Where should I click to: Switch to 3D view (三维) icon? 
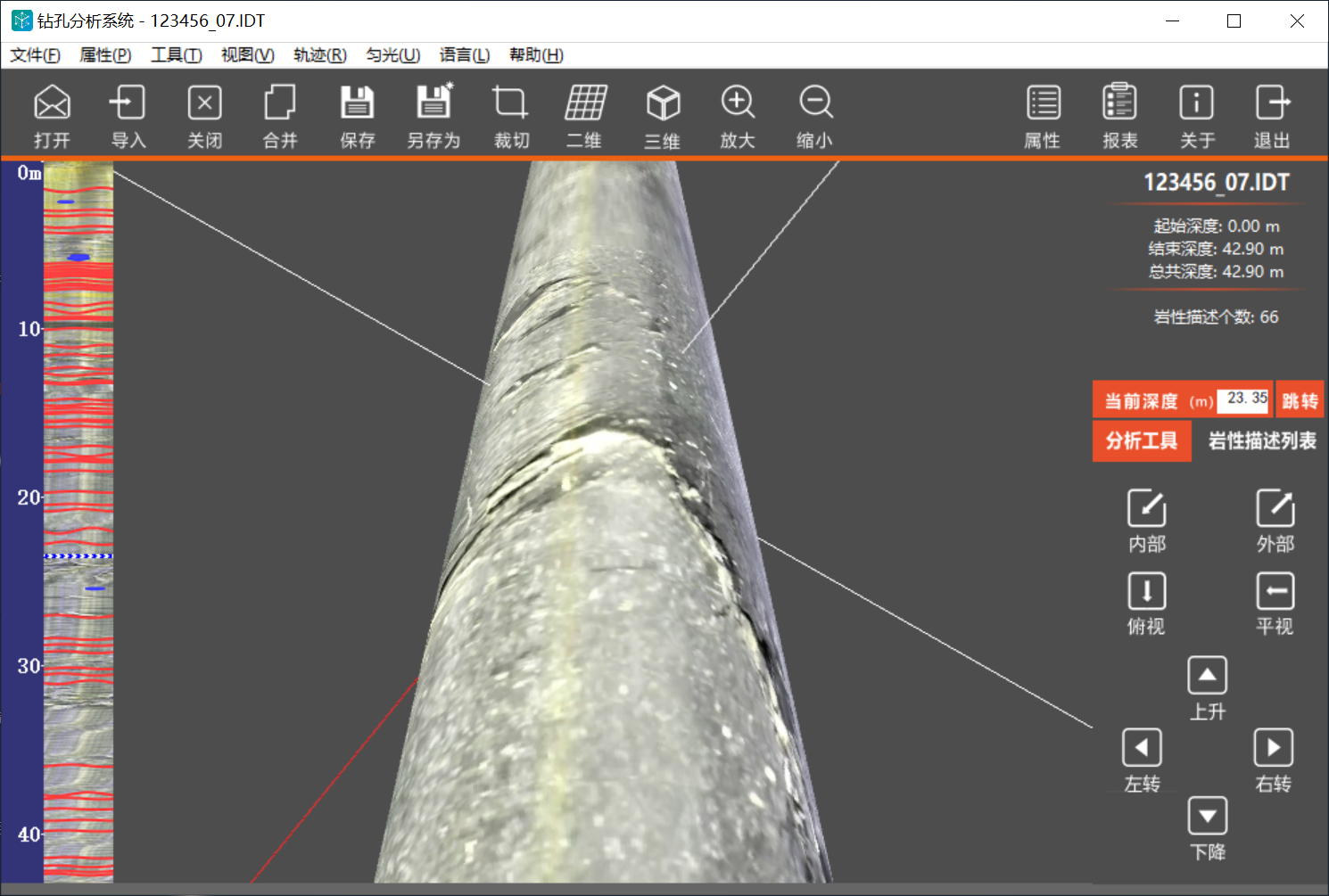pos(663,103)
